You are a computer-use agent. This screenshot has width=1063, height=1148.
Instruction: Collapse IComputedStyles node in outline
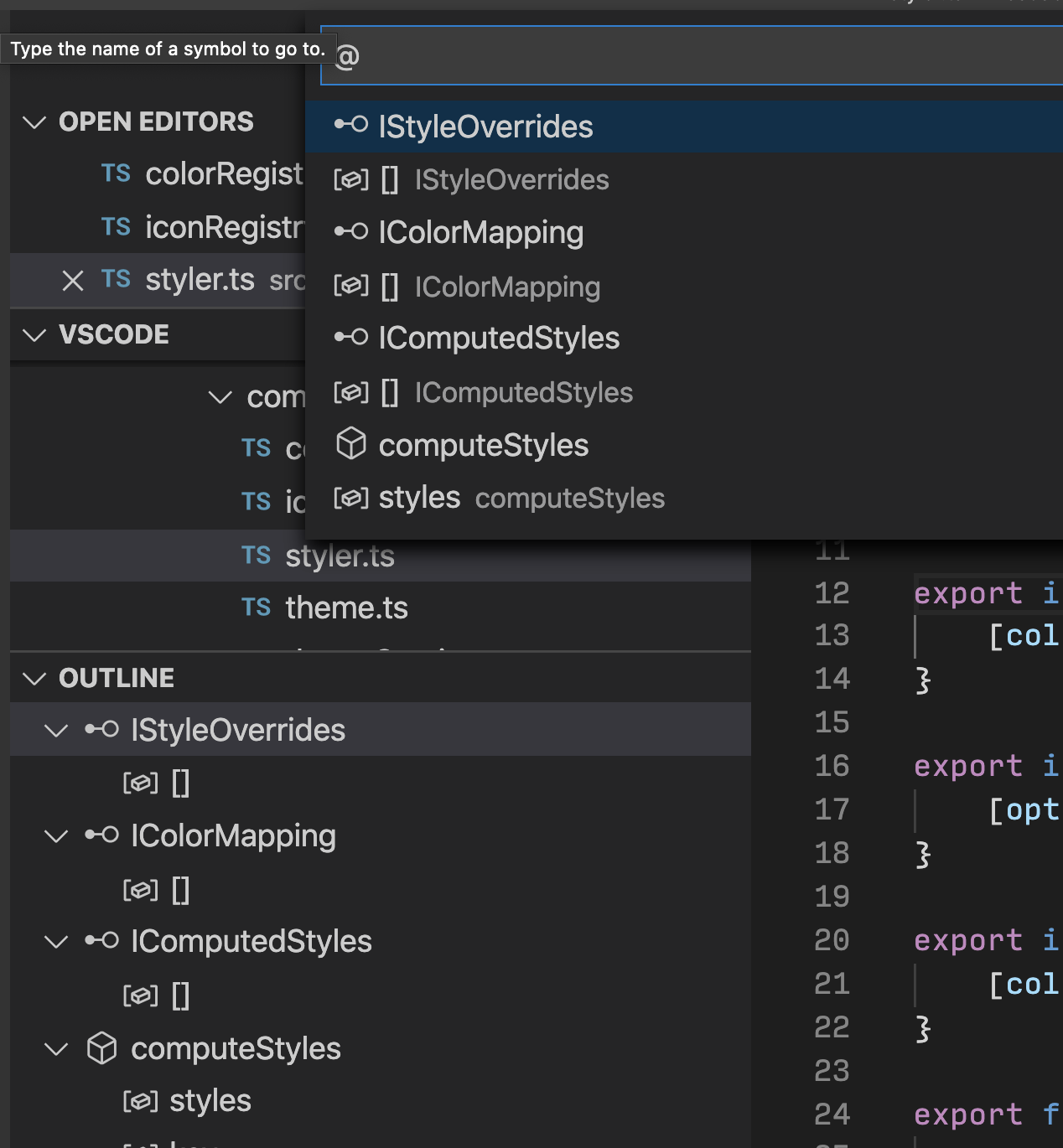click(x=56, y=942)
